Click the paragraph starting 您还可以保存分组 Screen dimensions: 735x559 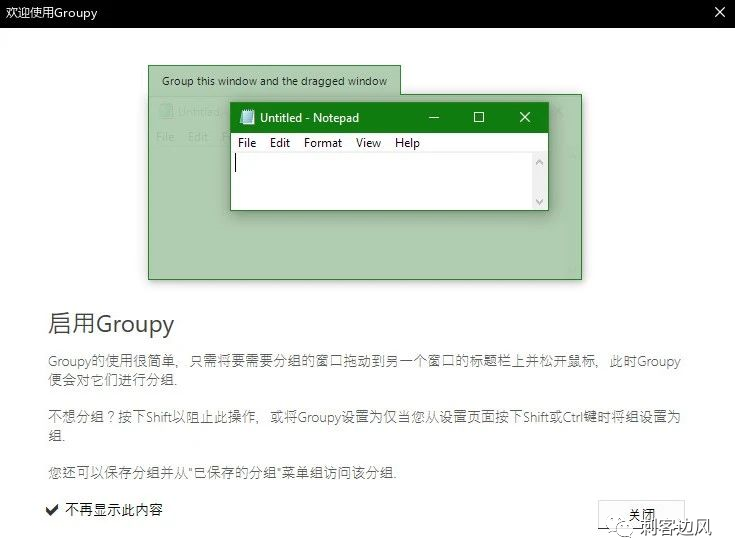(222, 472)
